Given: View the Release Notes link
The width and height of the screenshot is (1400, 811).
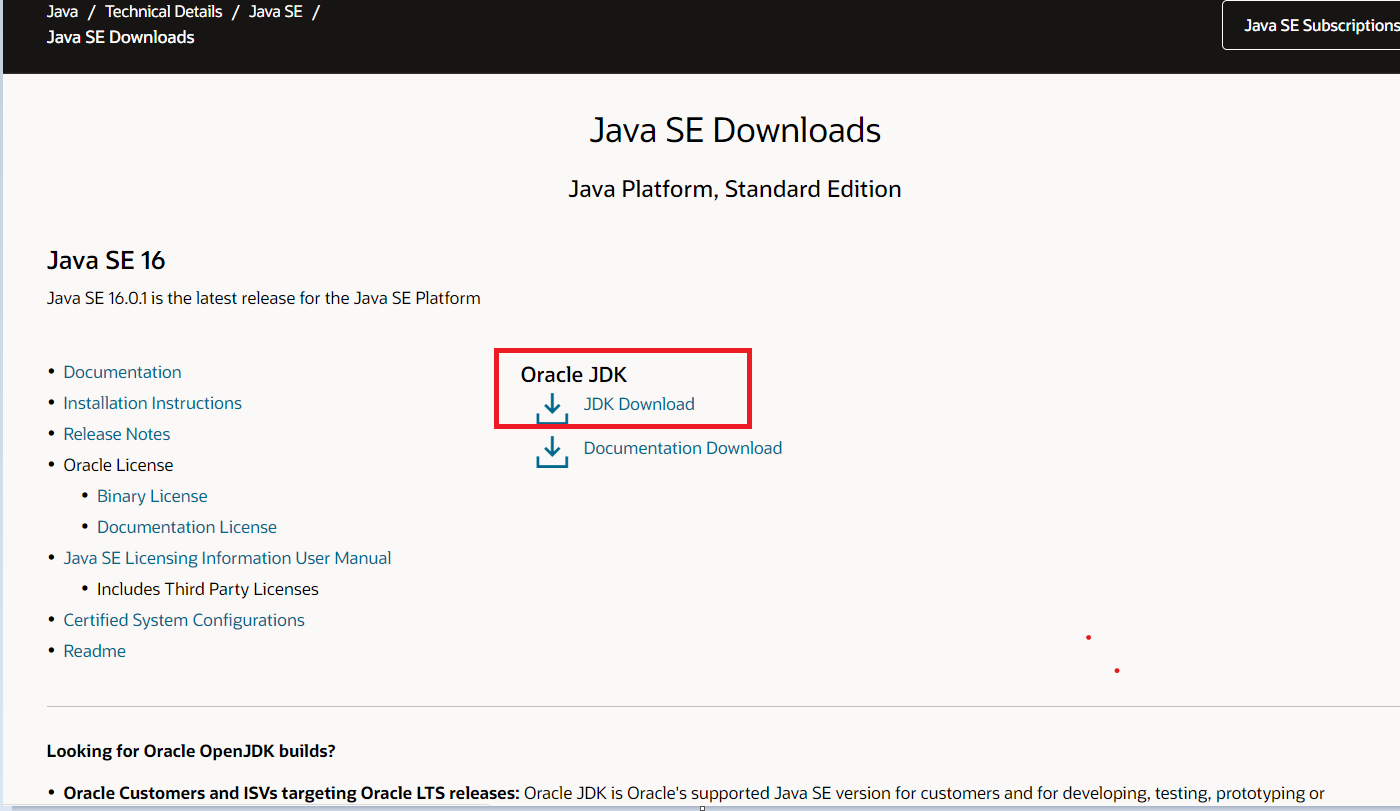Looking at the screenshot, I should (x=116, y=434).
